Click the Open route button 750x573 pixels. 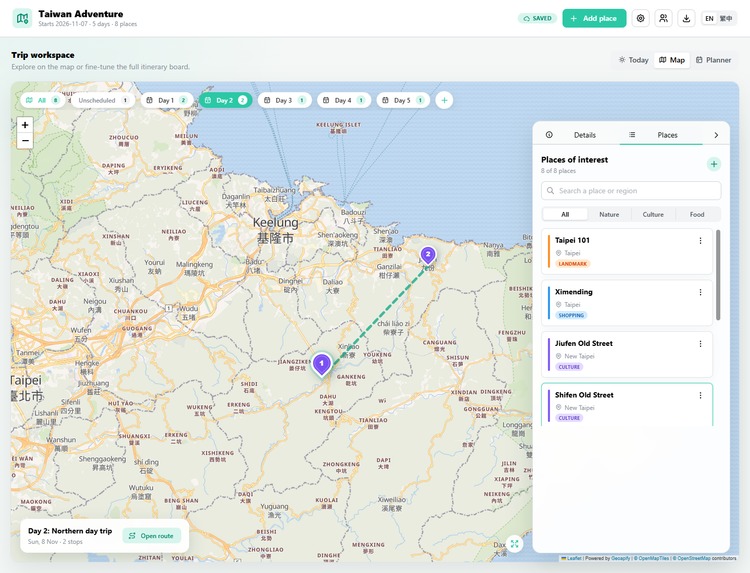152,536
